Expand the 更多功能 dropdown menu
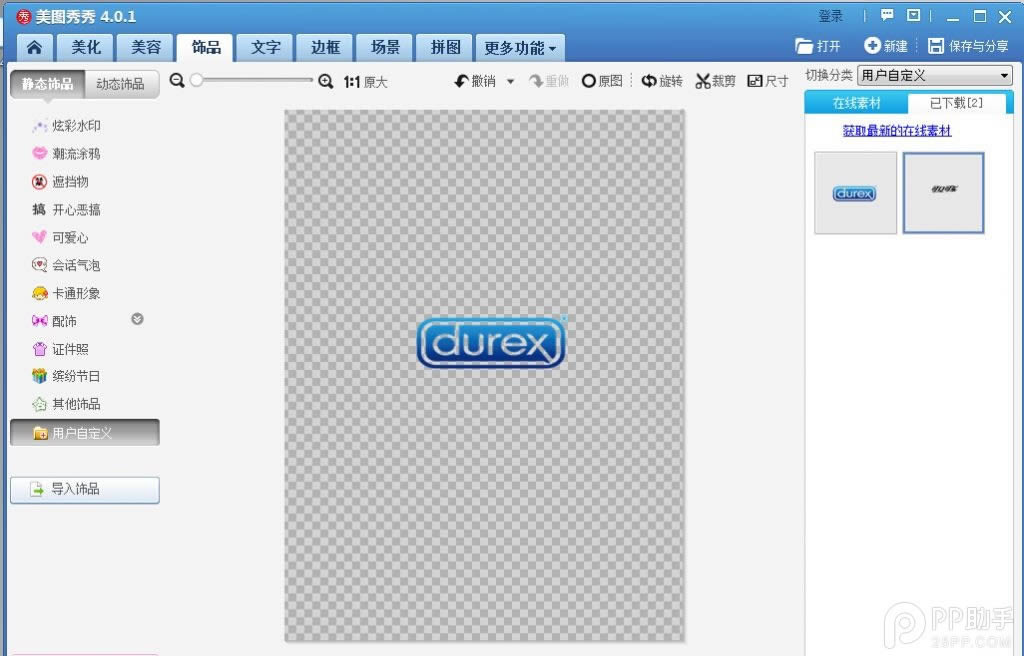 520,47
